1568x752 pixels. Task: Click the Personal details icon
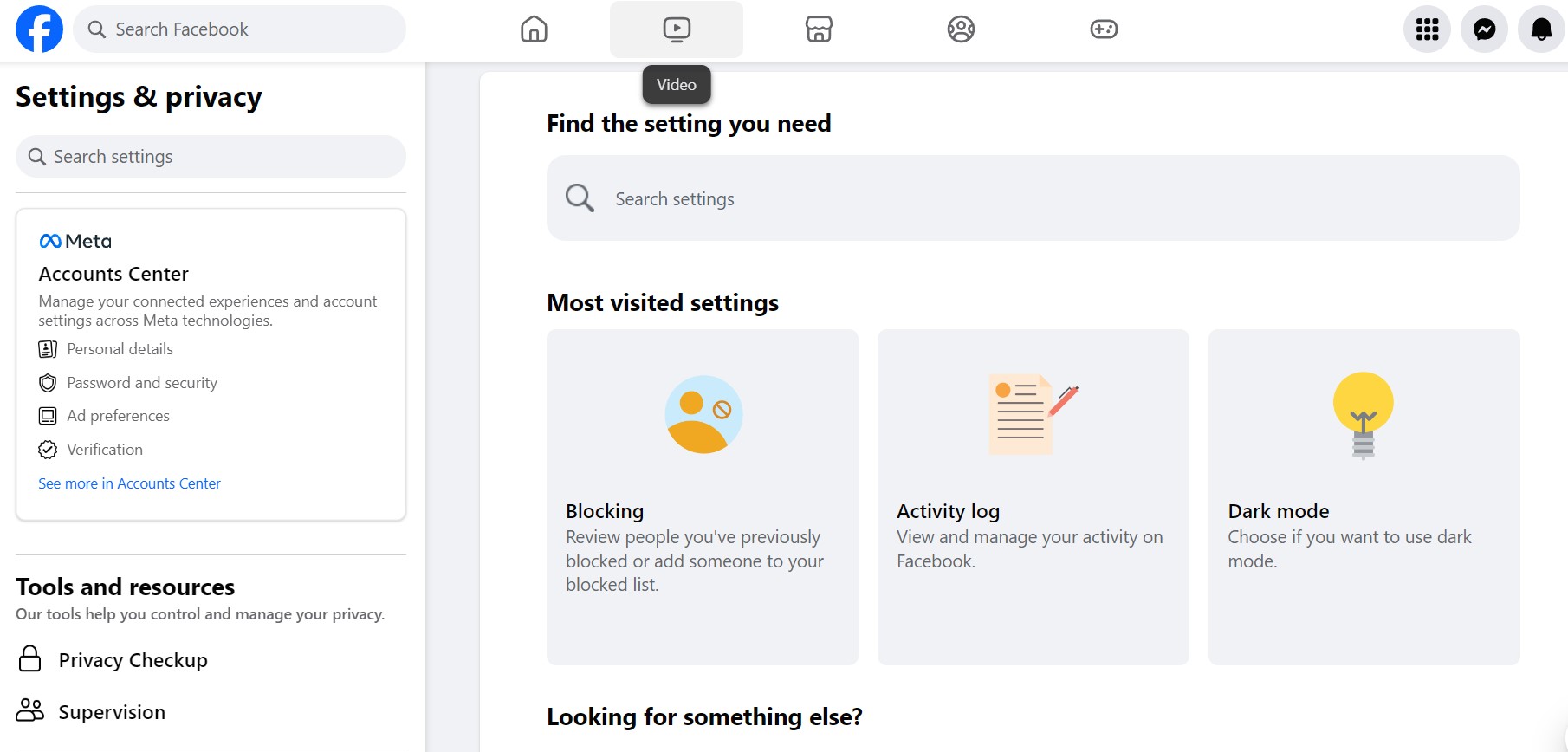[x=48, y=349]
